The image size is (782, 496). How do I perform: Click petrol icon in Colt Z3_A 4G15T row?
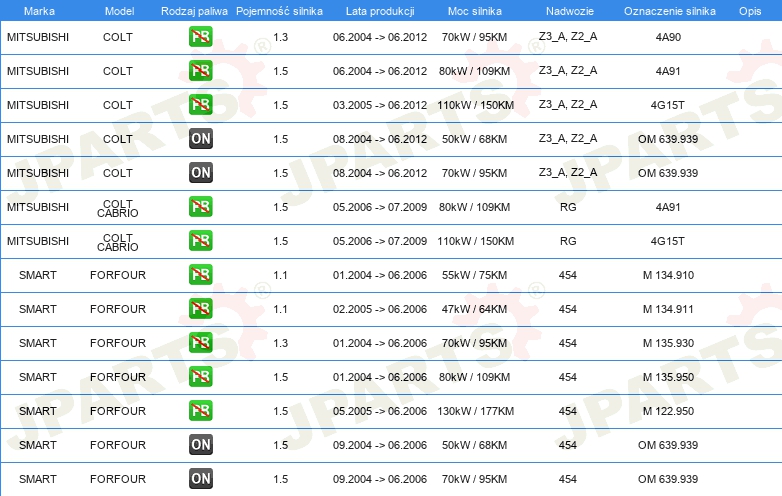click(x=200, y=105)
